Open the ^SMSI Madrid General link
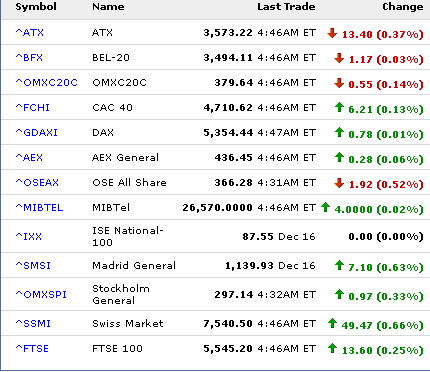 coord(33,265)
